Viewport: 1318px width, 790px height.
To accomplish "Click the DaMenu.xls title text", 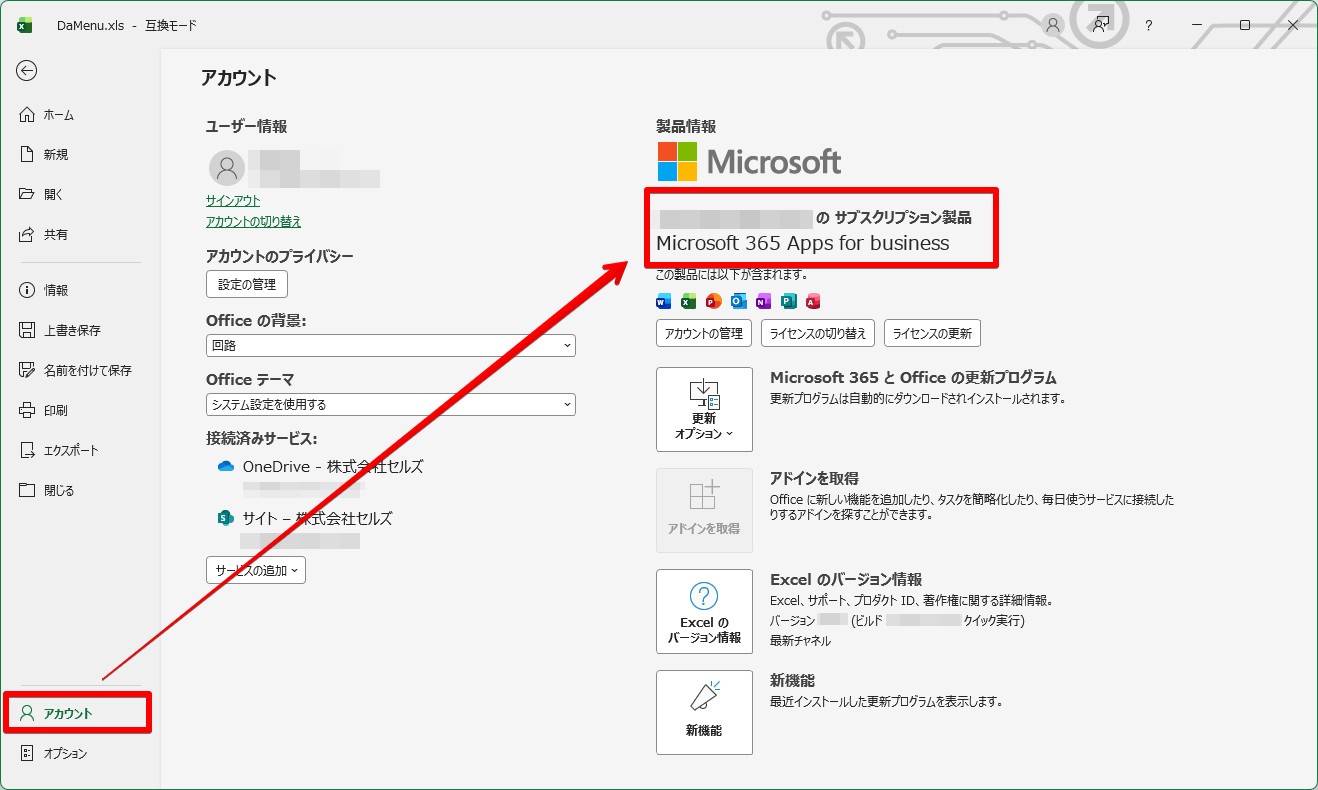I will (x=90, y=25).
